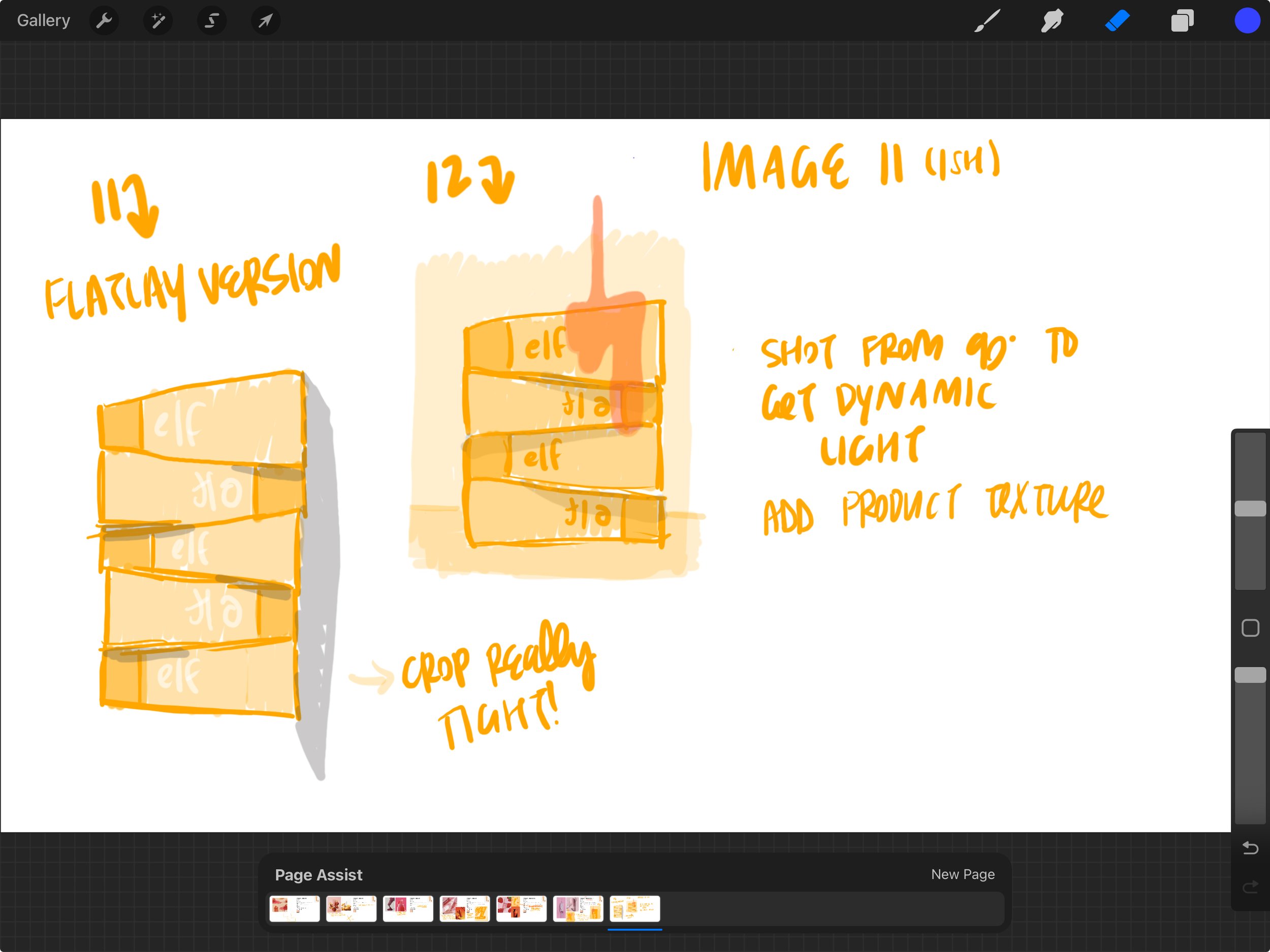Open the fourth page thumbnail
Viewport: 1270px width, 952px height.
coord(464,908)
